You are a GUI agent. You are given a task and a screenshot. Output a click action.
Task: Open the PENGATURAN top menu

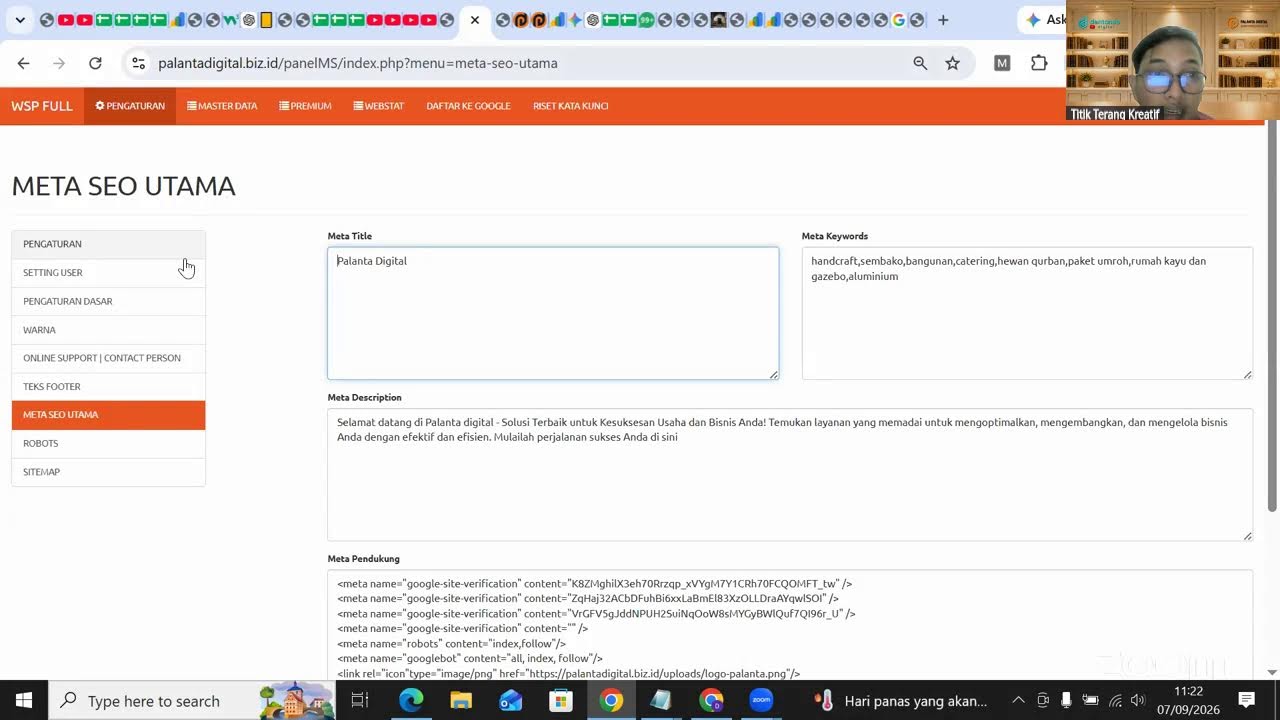point(130,106)
